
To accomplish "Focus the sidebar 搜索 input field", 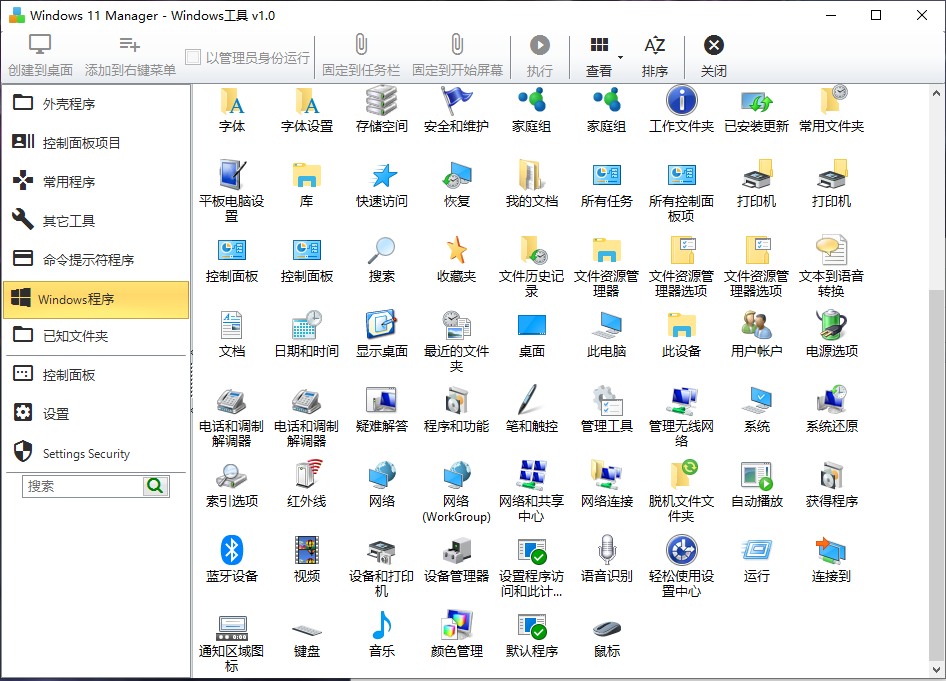I will click(x=83, y=486).
